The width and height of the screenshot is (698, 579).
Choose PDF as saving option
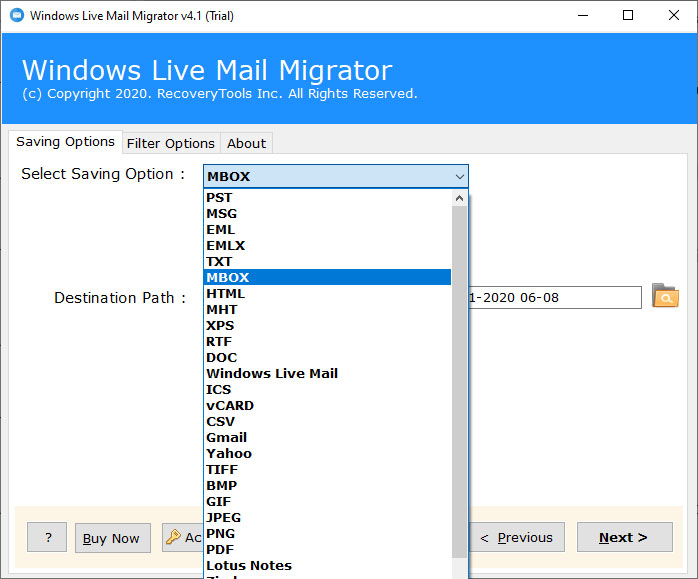click(327, 550)
